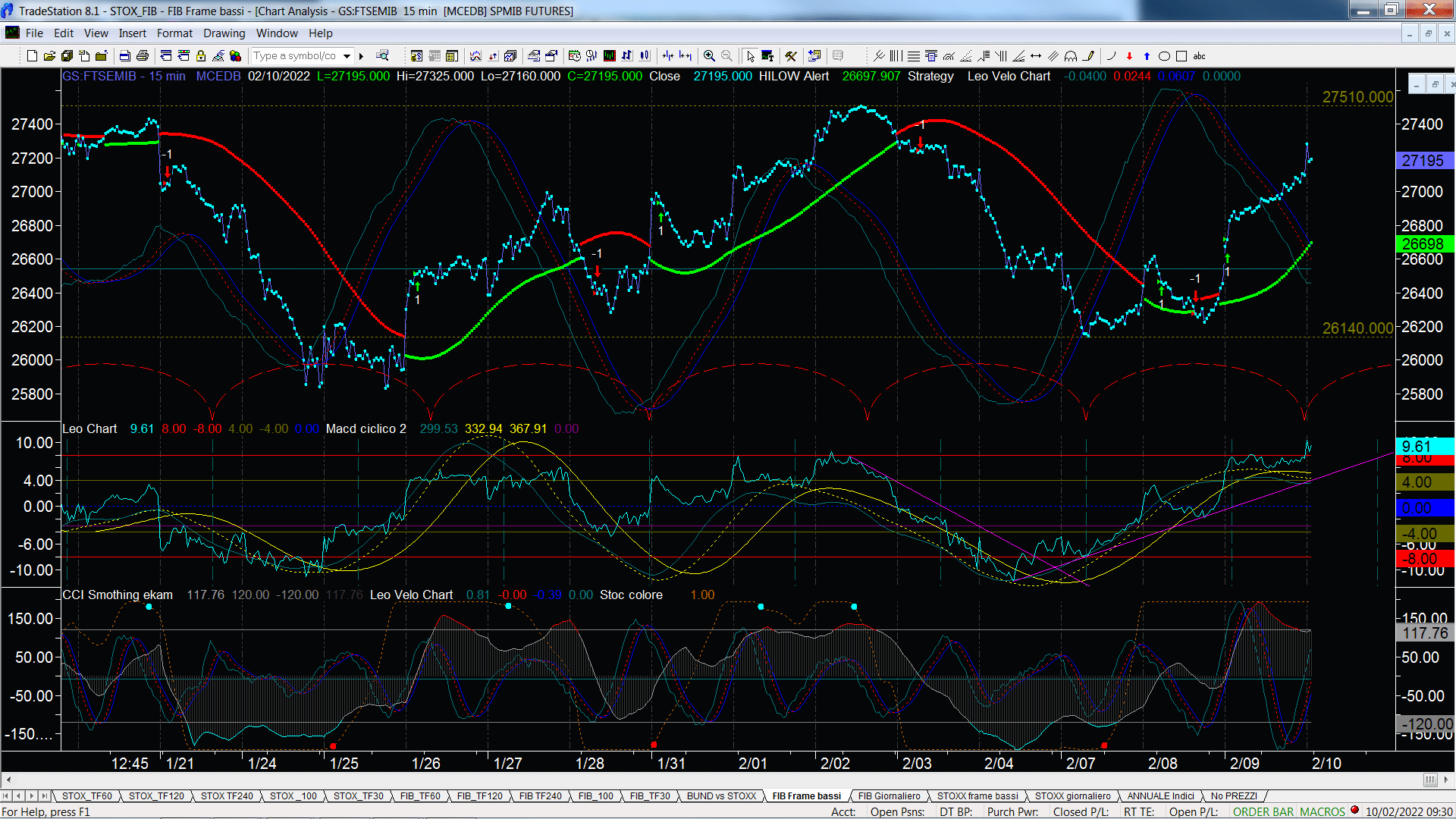
Task: Open the Window menu
Action: click(277, 33)
